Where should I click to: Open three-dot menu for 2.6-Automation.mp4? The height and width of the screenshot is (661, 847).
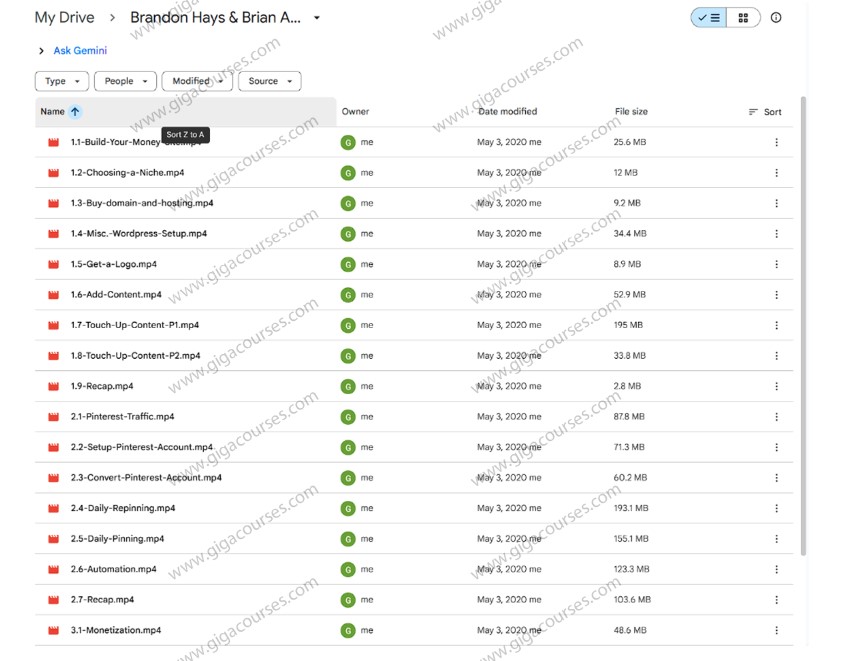(776, 570)
